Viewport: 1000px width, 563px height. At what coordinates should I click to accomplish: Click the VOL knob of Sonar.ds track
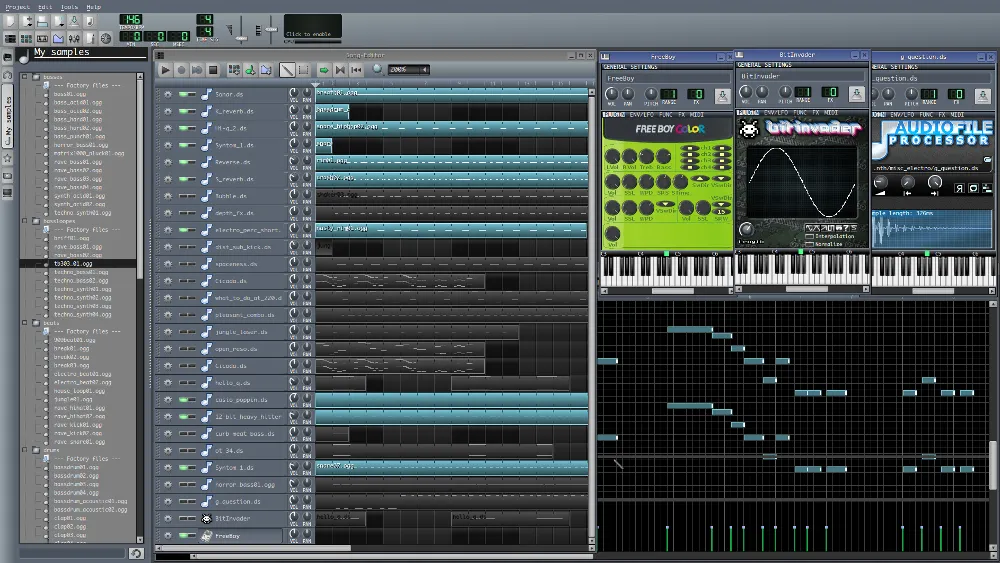coord(293,93)
